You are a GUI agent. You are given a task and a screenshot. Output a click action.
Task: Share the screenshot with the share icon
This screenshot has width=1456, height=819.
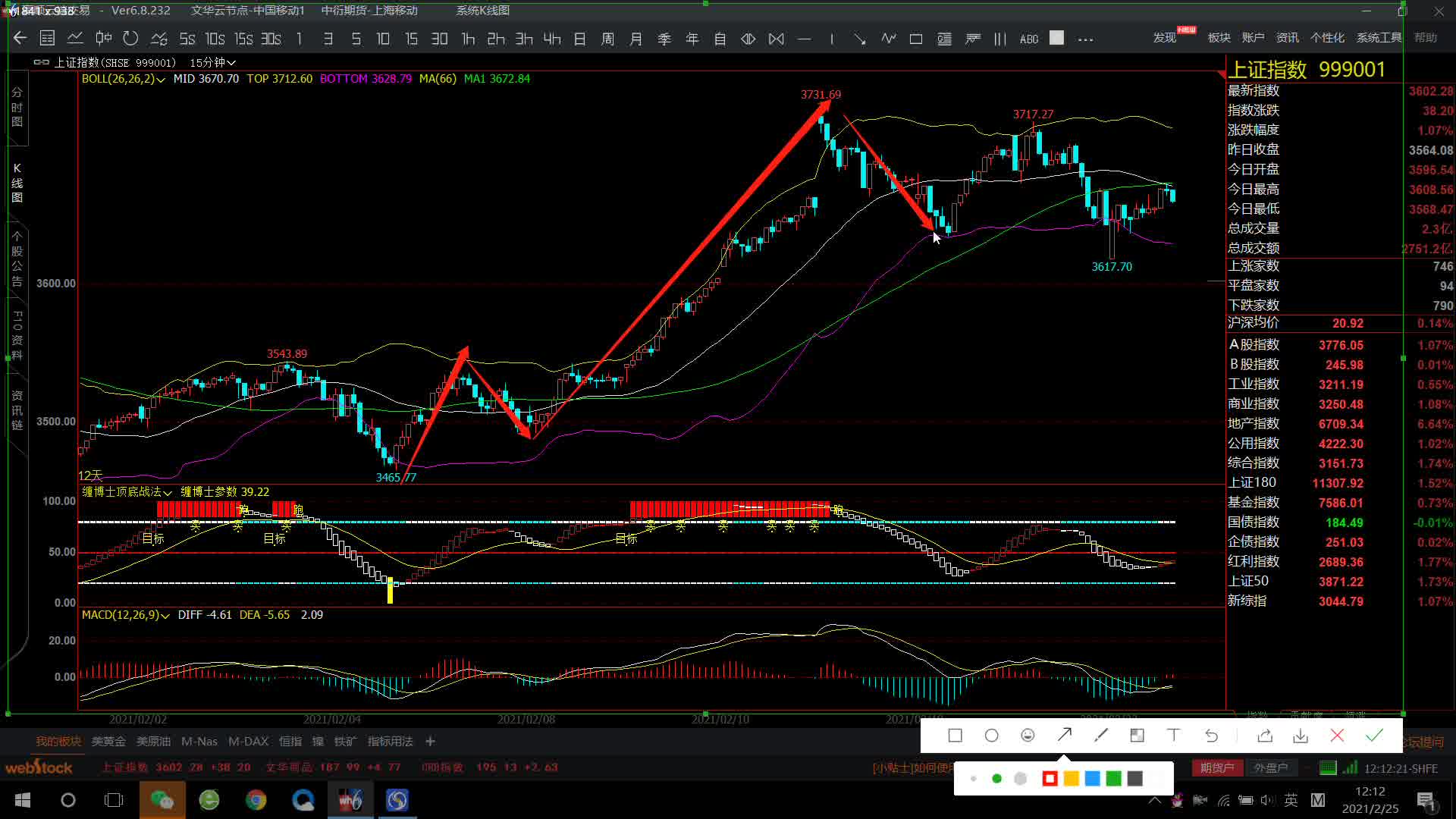tap(1264, 736)
